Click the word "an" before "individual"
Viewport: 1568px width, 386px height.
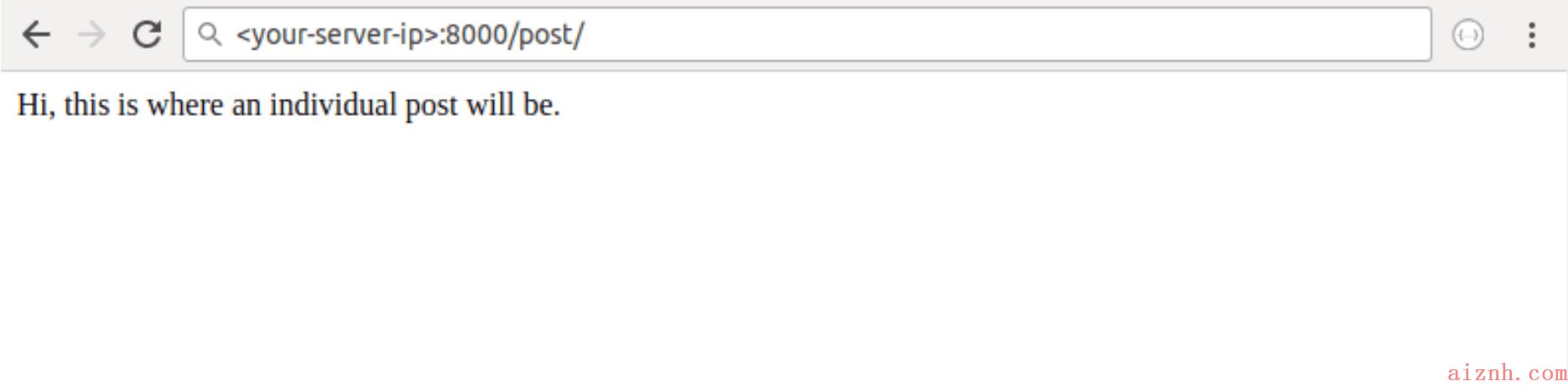247,107
